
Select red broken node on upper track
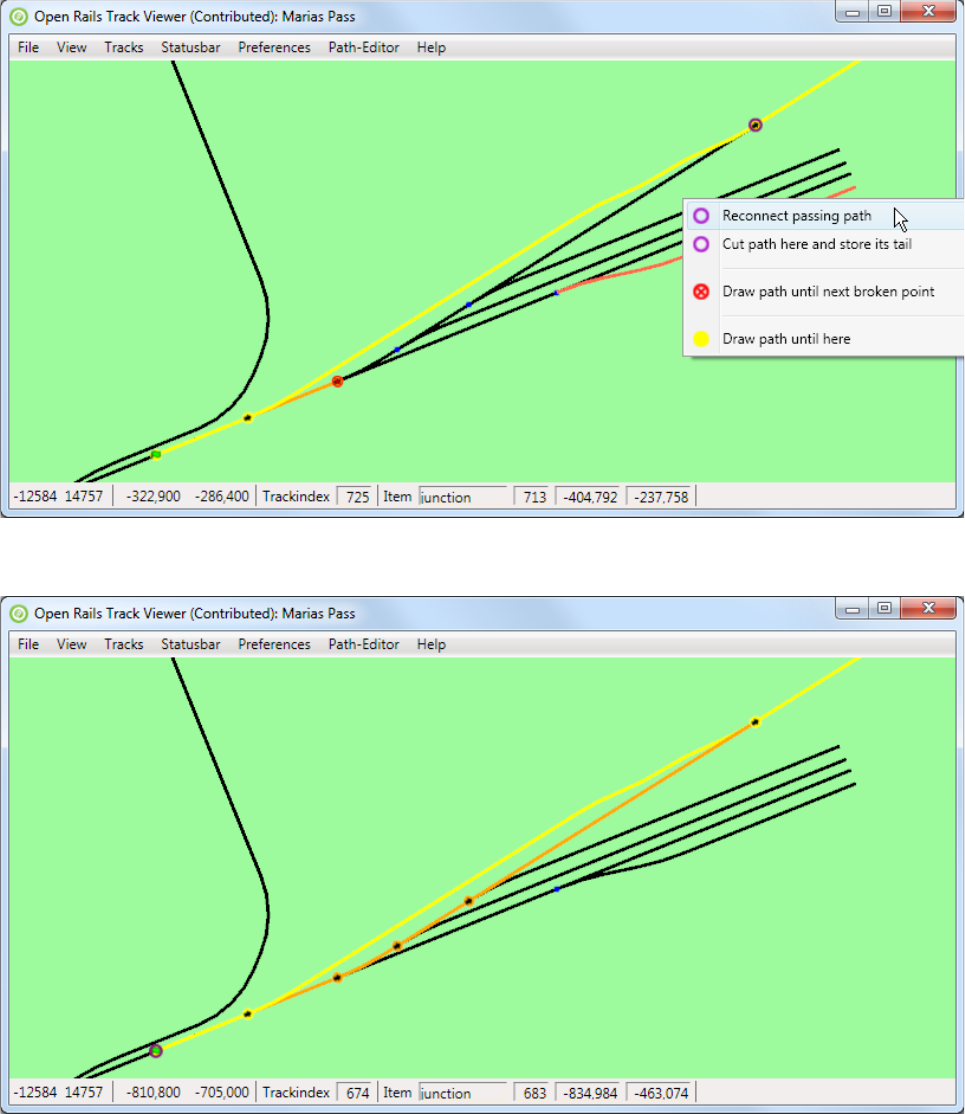pyautogui.click(x=338, y=382)
